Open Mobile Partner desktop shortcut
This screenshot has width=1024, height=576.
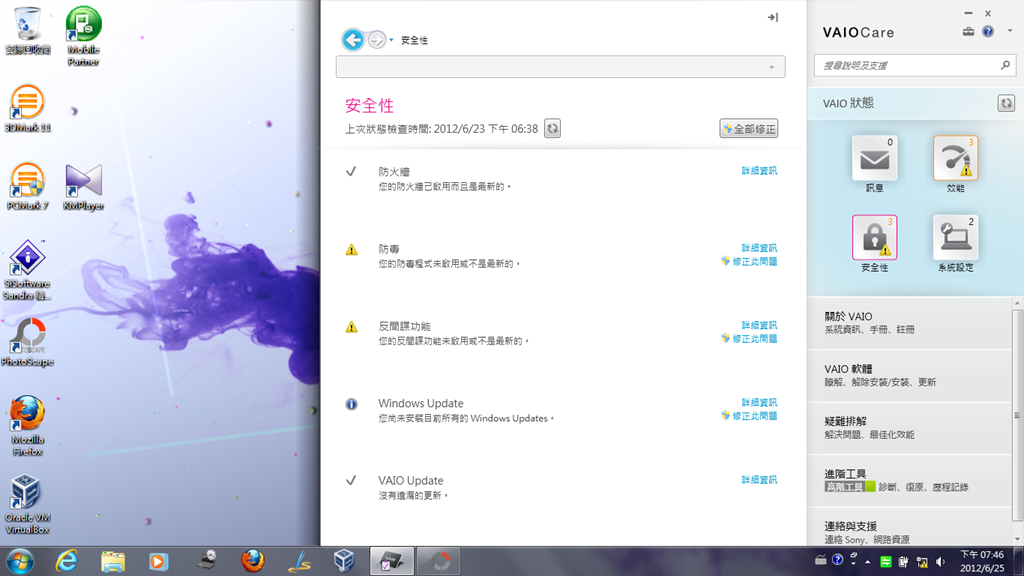coord(83,35)
